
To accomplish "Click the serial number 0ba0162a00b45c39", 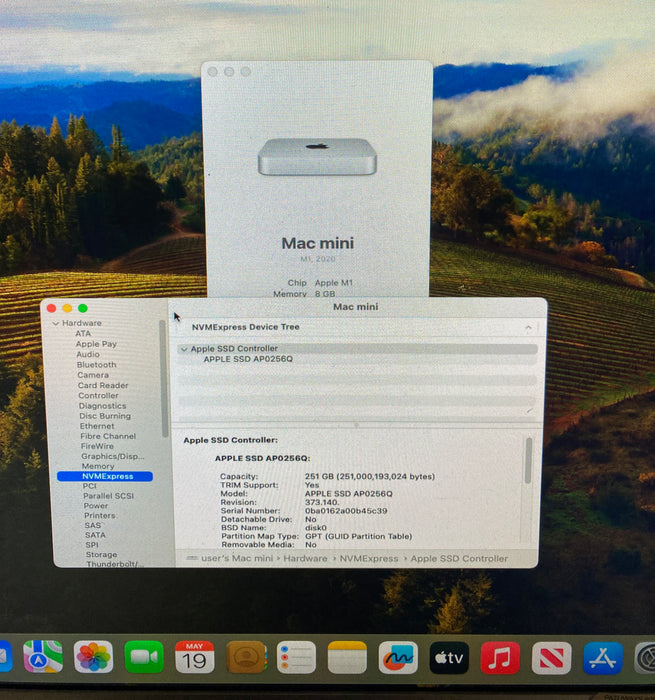I will [346, 511].
